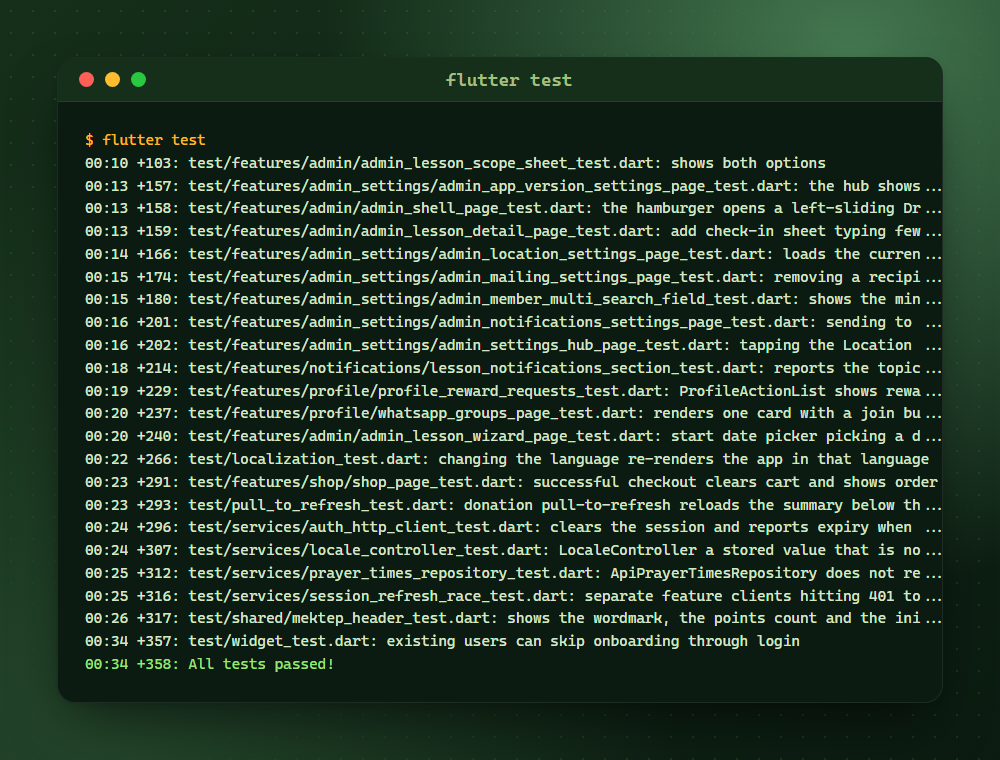Select the admin_mailing_settings_page_test.dart line
Viewport: 1000px width, 760px height.
[x=513, y=277]
